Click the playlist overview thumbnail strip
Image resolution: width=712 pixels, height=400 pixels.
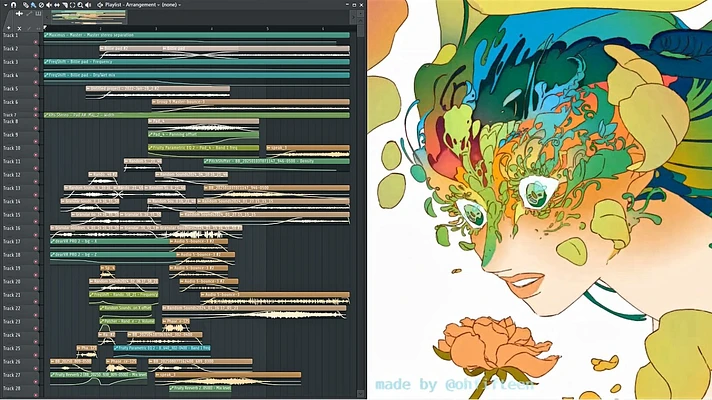(89, 17)
